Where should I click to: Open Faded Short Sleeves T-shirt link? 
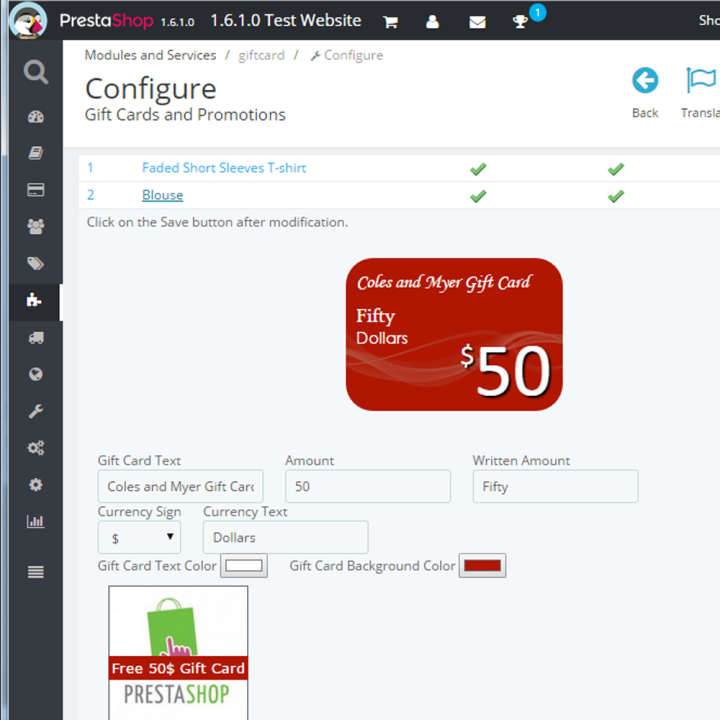pos(224,168)
